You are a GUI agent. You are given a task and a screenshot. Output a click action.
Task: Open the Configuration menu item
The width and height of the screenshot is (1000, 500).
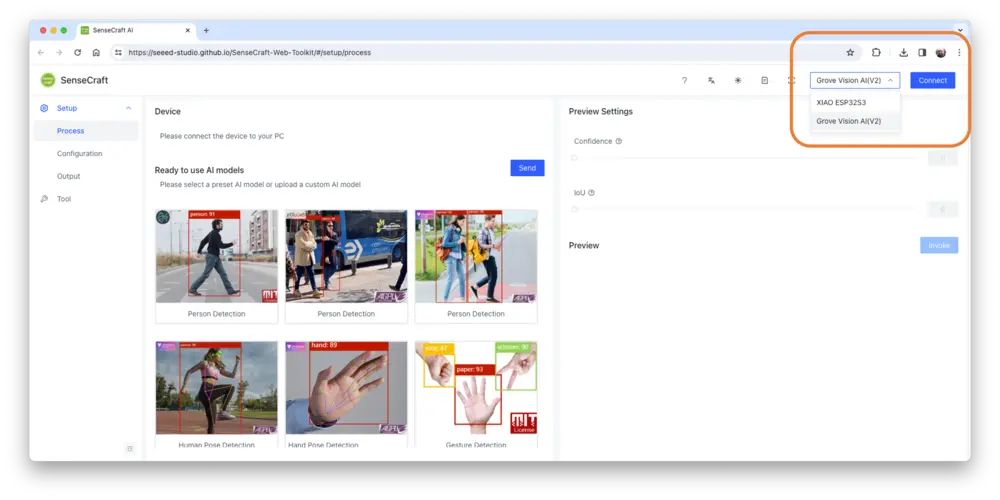pos(80,153)
